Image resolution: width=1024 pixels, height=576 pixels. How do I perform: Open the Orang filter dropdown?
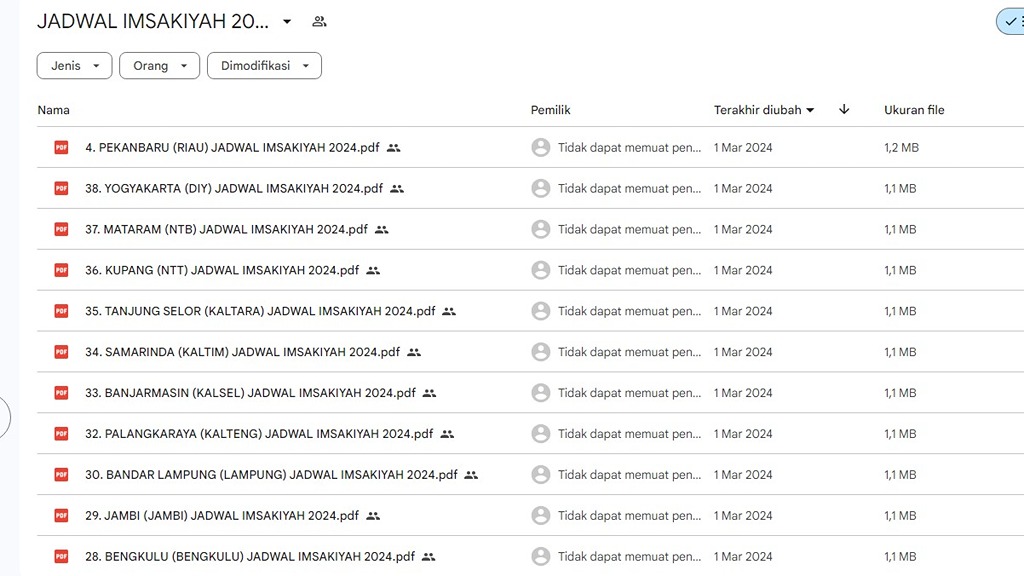[159, 66]
